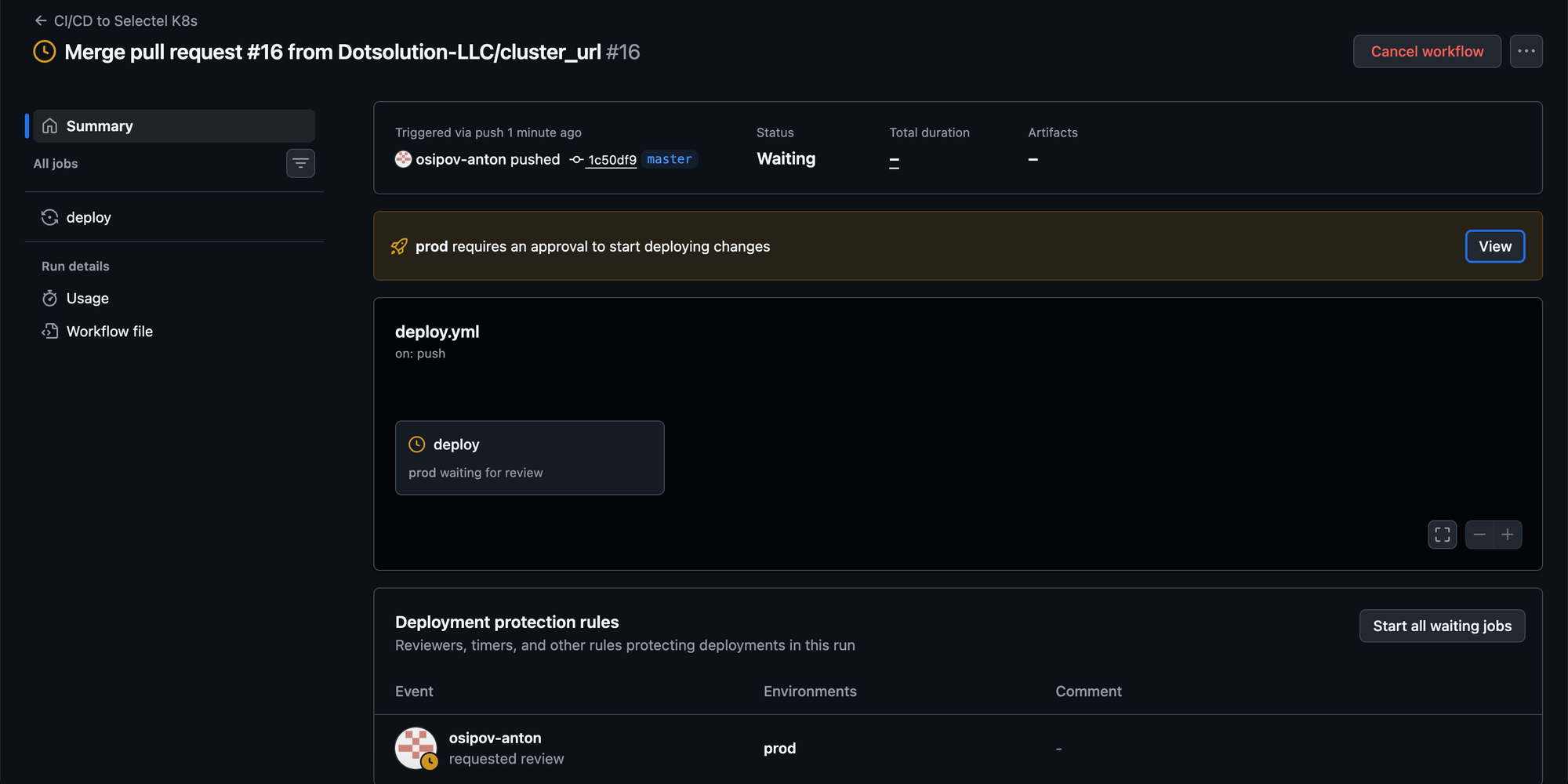Click Start all waiting jobs
The image size is (1568, 784).
(x=1441, y=626)
